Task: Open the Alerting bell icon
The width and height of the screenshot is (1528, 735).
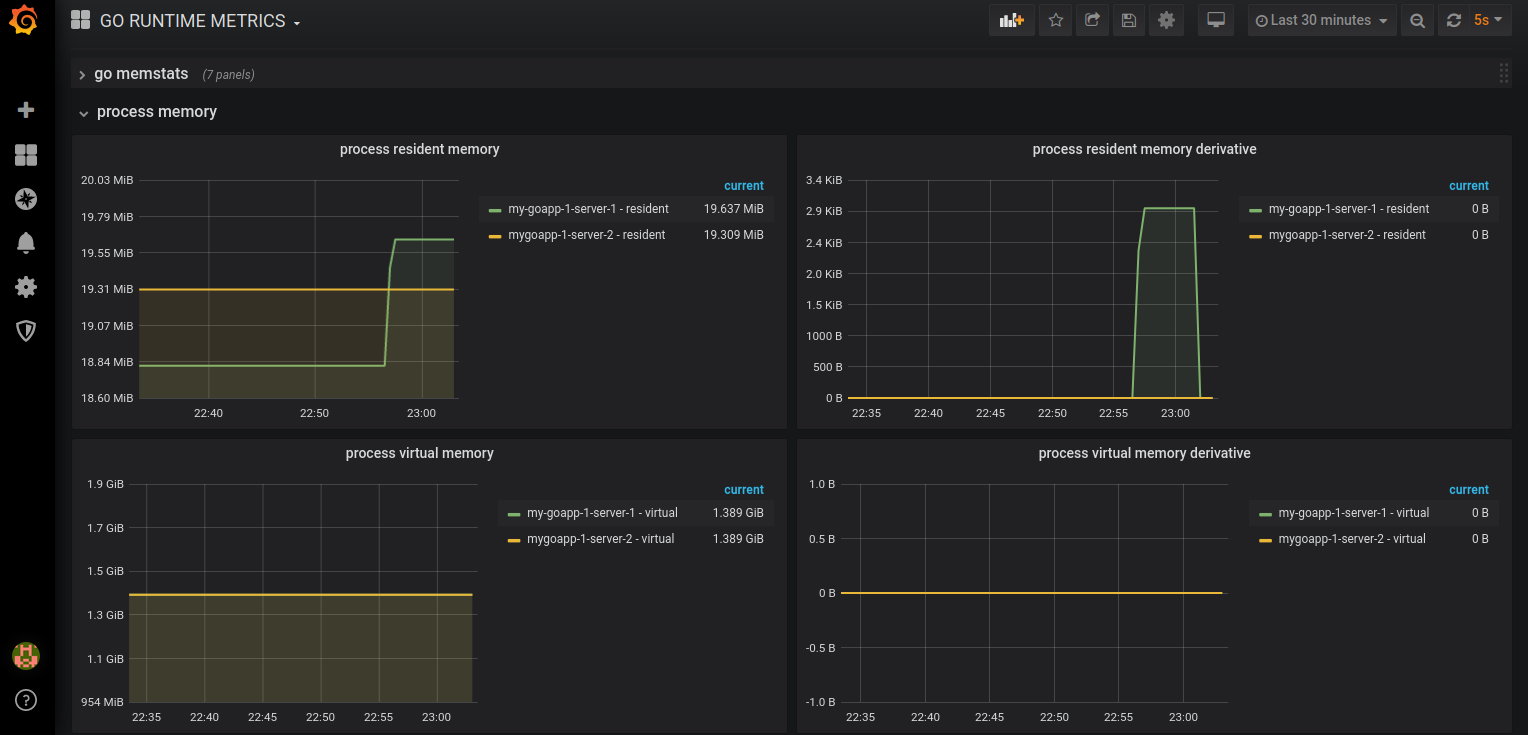Action: (x=26, y=242)
